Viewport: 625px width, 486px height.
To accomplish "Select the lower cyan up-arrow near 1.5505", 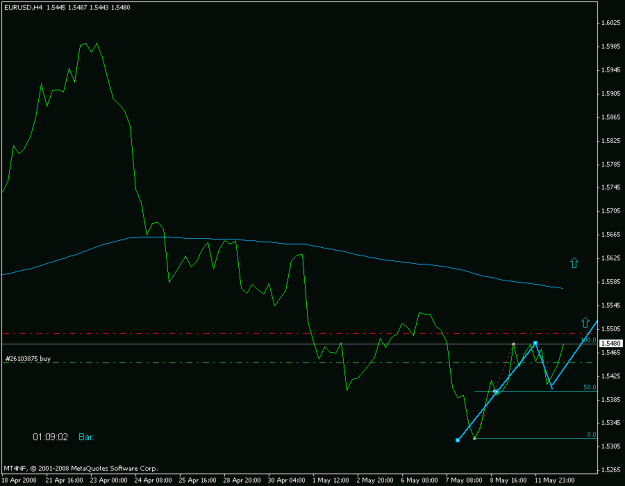I will click(x=585, y=322).
